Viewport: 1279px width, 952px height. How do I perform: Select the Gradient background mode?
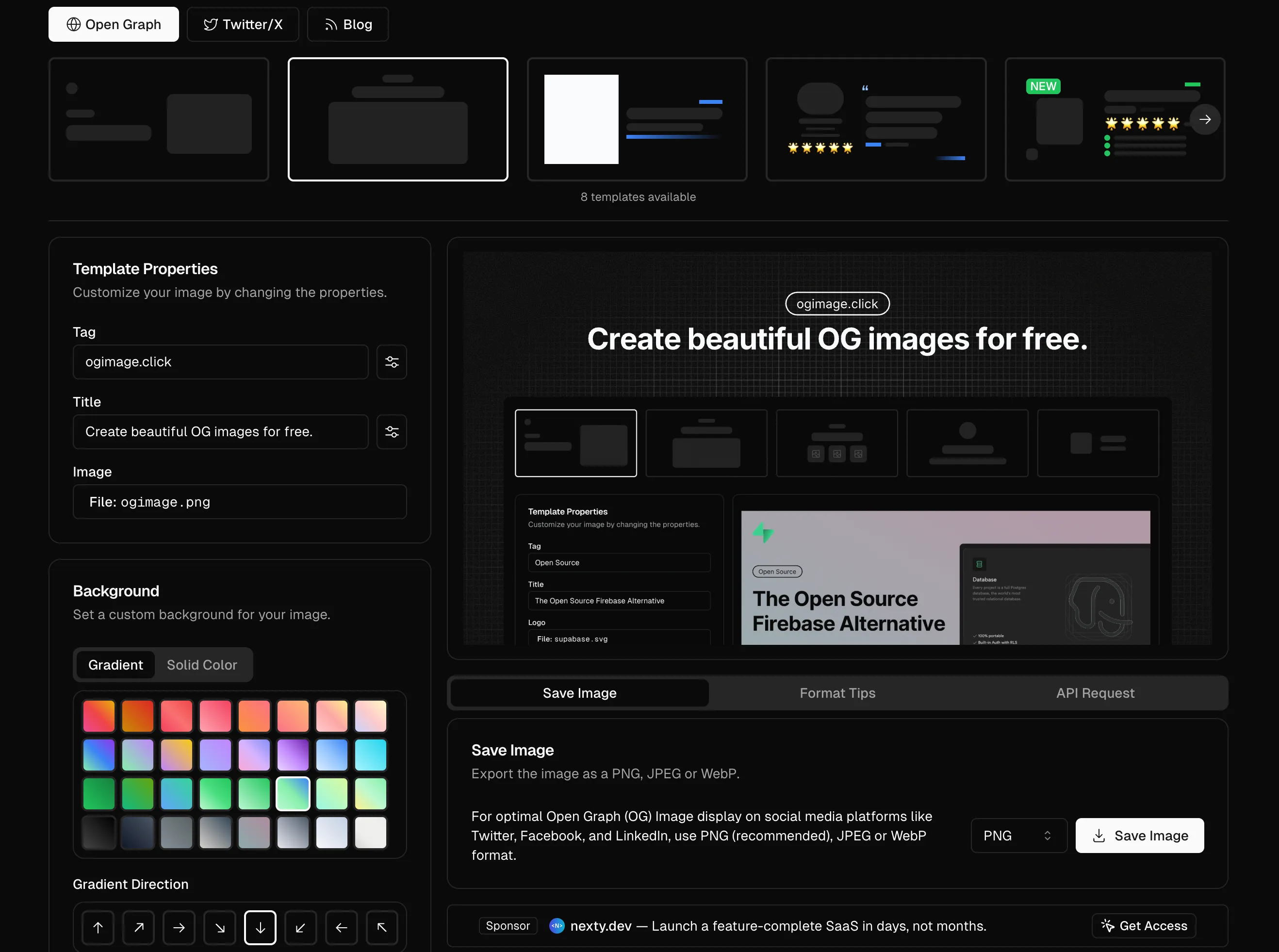[x=115, y=664]
